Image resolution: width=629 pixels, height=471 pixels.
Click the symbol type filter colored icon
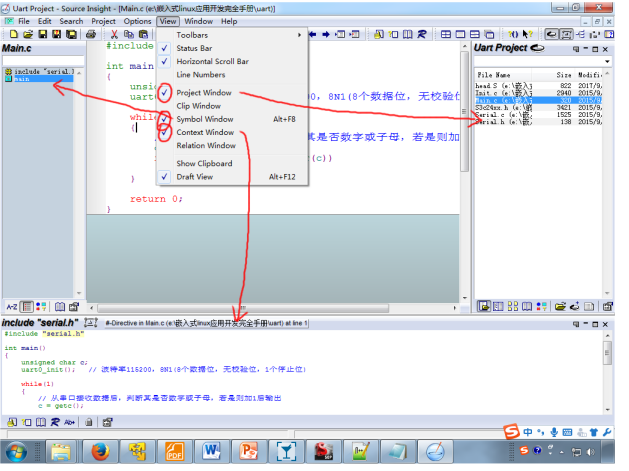click(41, 307)
